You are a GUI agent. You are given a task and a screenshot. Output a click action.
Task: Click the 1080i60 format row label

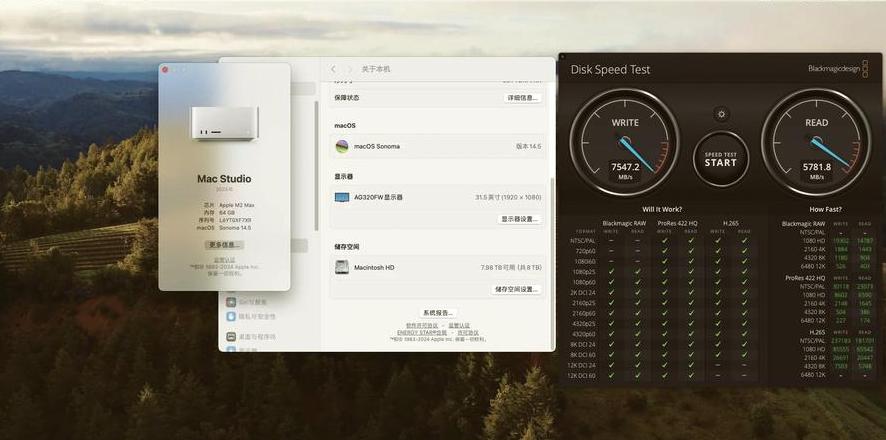click(585, 261)
